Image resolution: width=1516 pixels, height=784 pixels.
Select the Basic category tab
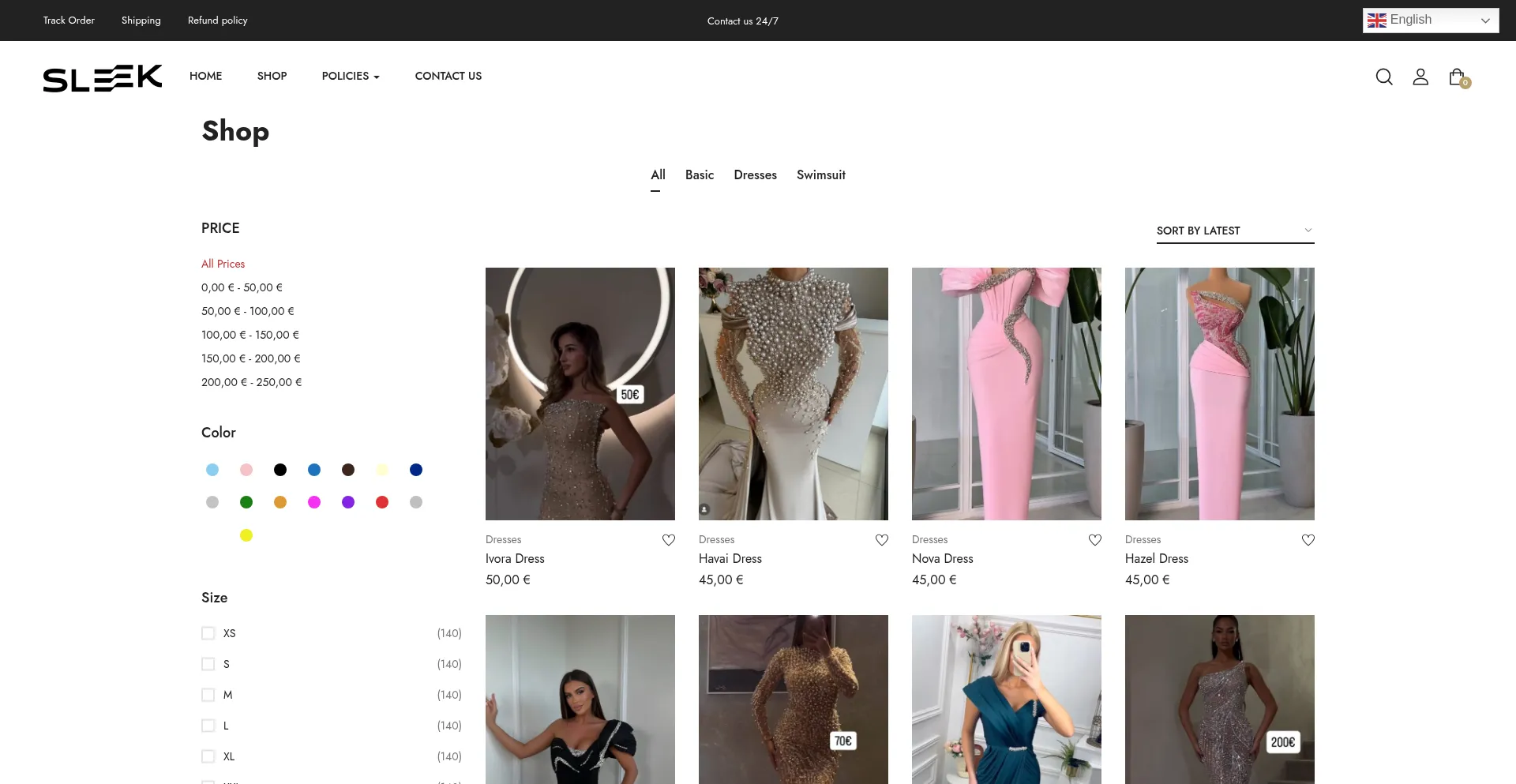point(700,175)
